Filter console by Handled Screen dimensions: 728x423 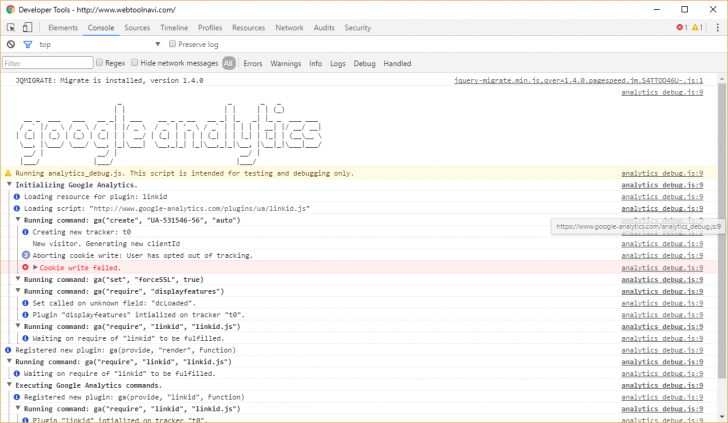point(397,64)
